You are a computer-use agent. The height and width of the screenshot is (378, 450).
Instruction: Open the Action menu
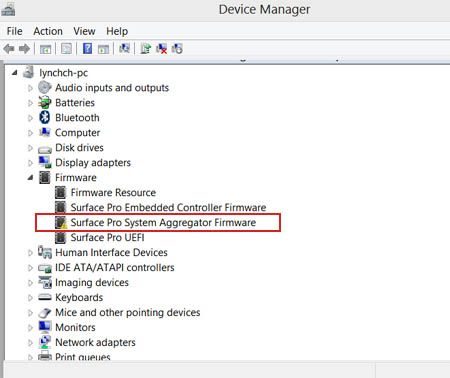(48, 31)
